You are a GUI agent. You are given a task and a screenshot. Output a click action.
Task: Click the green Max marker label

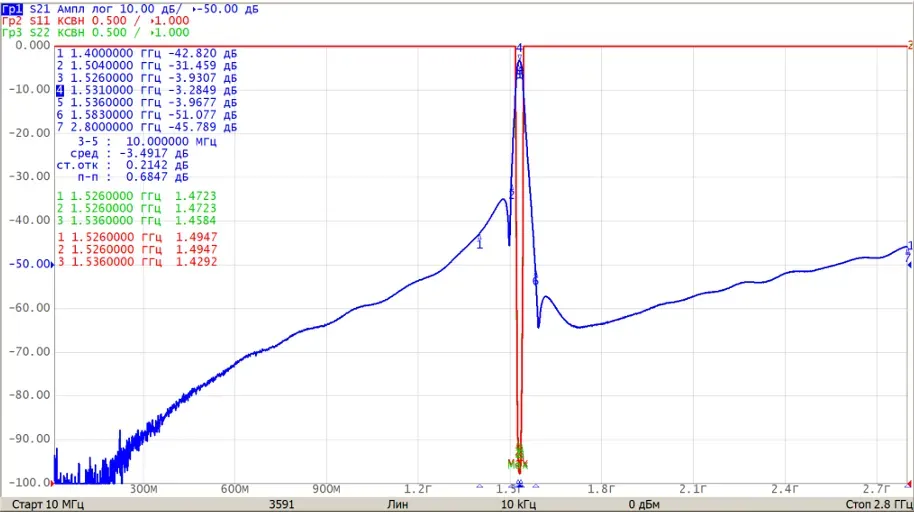point(517,465)
